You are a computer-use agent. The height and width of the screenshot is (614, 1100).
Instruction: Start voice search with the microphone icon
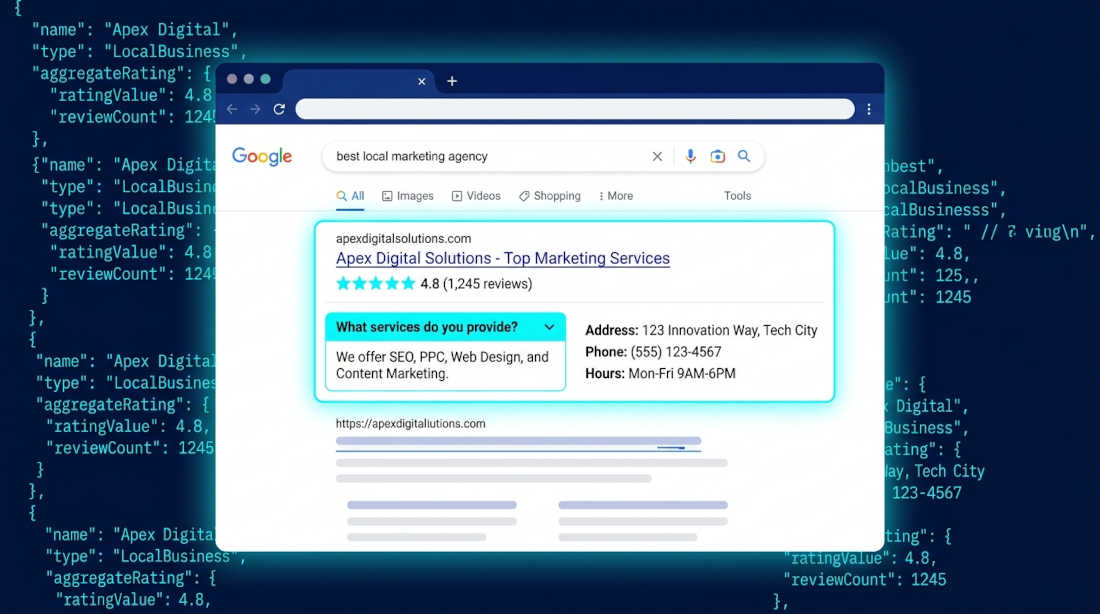pos(690,156)
